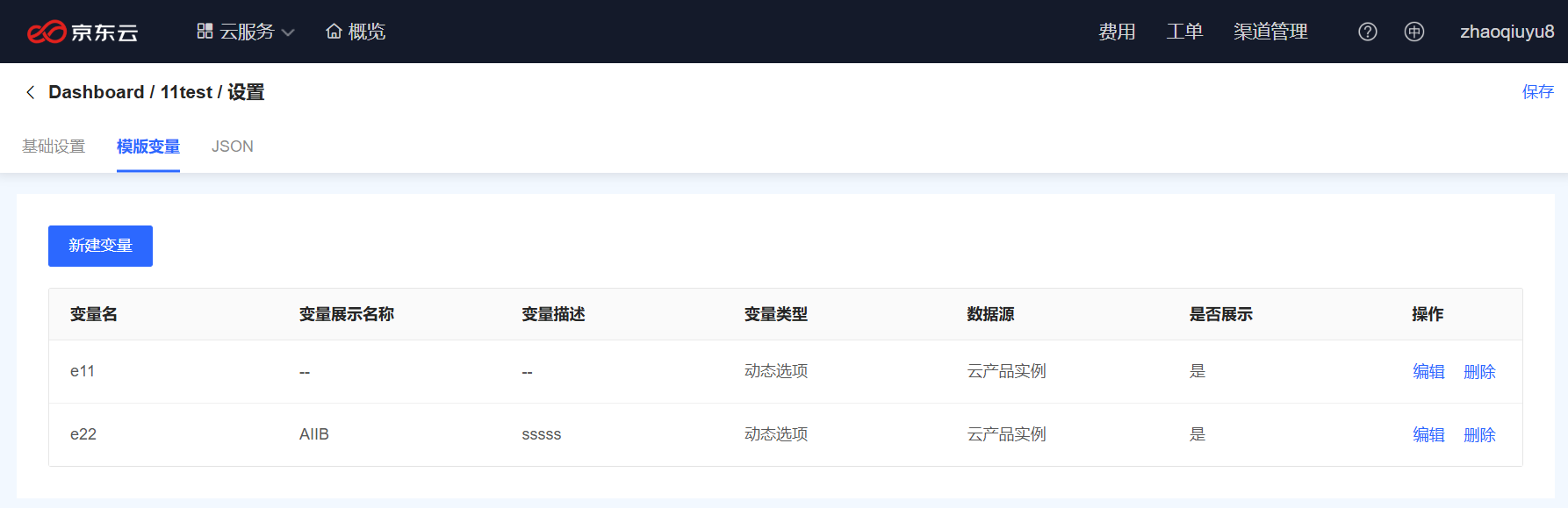The width and height of the screenshot is (1568, 508).
Task: Click the 变量类型 column header
Action: [776, 314]
